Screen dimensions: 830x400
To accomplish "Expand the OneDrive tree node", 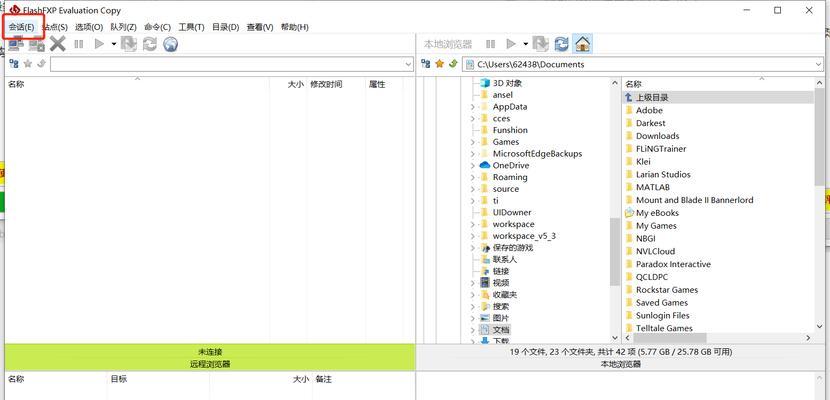I will click(x=472, y=166).
